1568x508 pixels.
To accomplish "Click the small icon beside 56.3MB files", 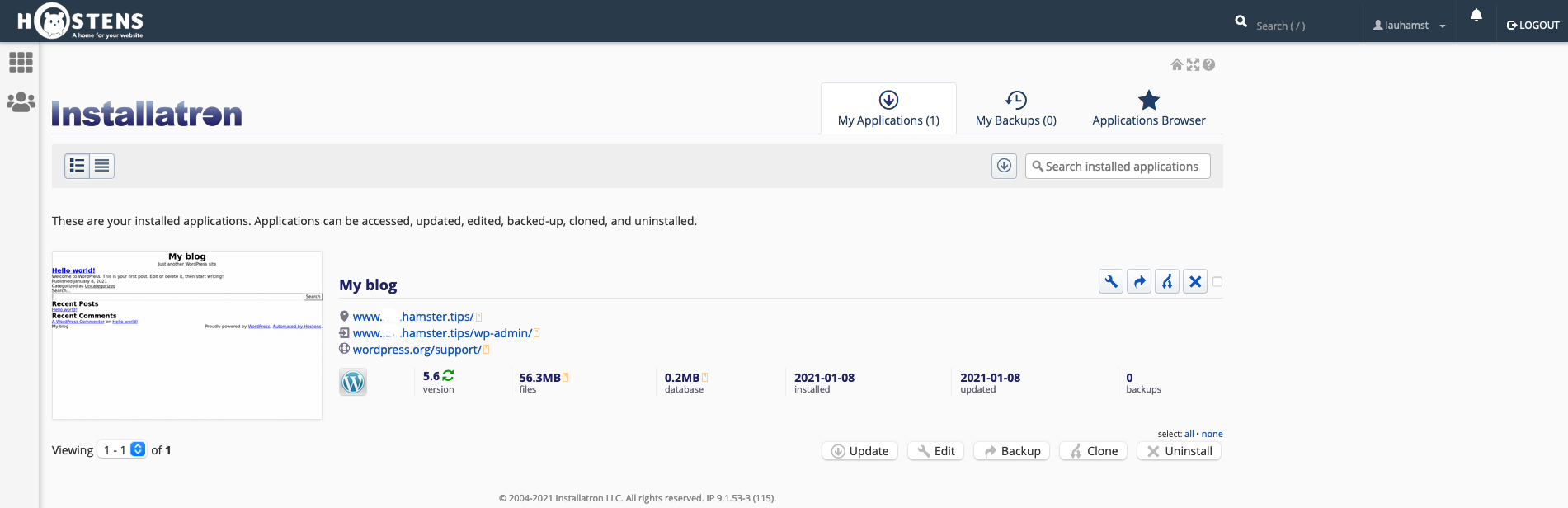I will pyautogui.click(x=566, y=378).
